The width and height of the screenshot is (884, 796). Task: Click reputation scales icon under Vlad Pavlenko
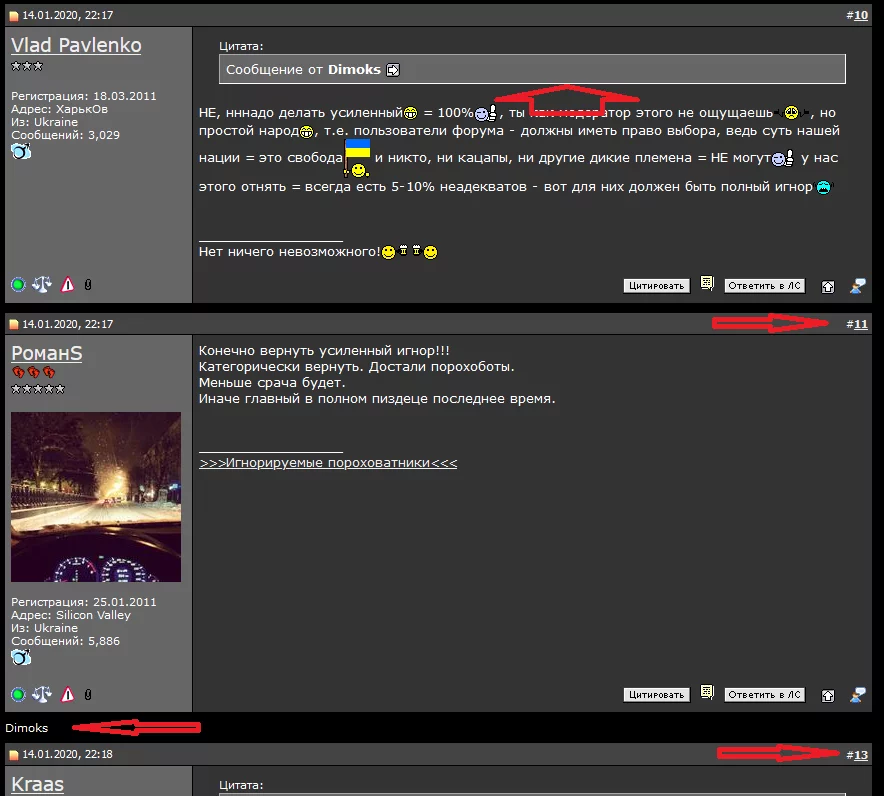pos(42,285)
